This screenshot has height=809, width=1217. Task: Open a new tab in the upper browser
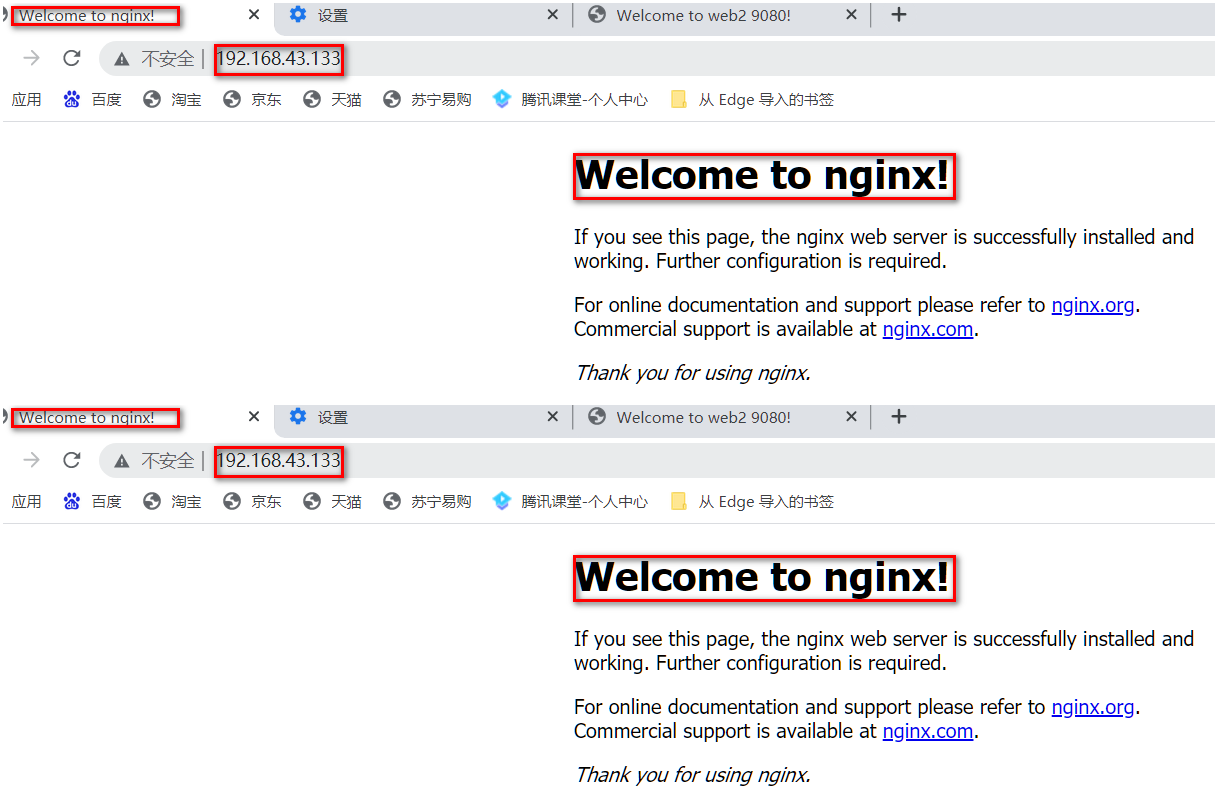899,15
